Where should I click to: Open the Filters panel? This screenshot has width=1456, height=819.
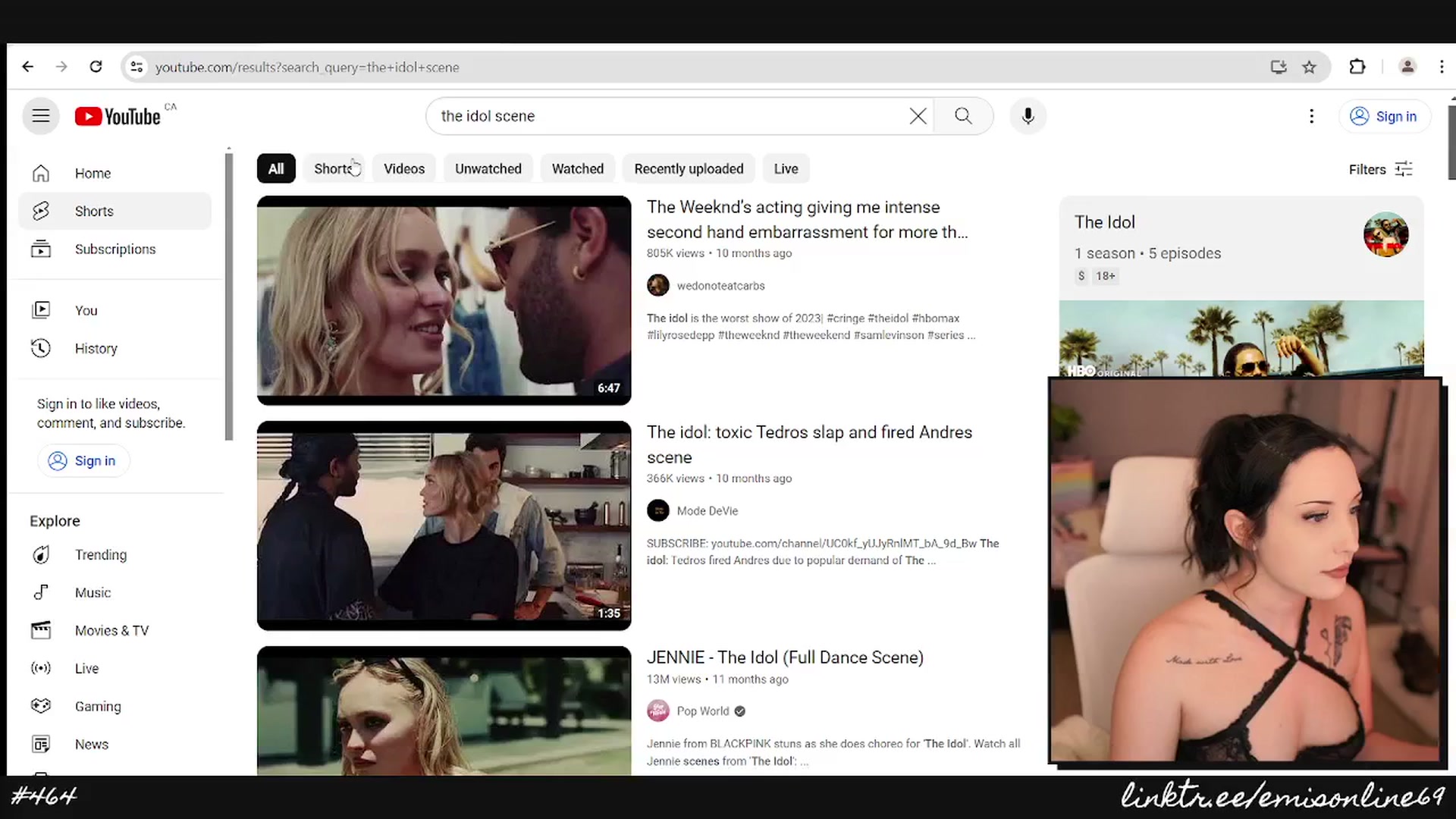1380,169
